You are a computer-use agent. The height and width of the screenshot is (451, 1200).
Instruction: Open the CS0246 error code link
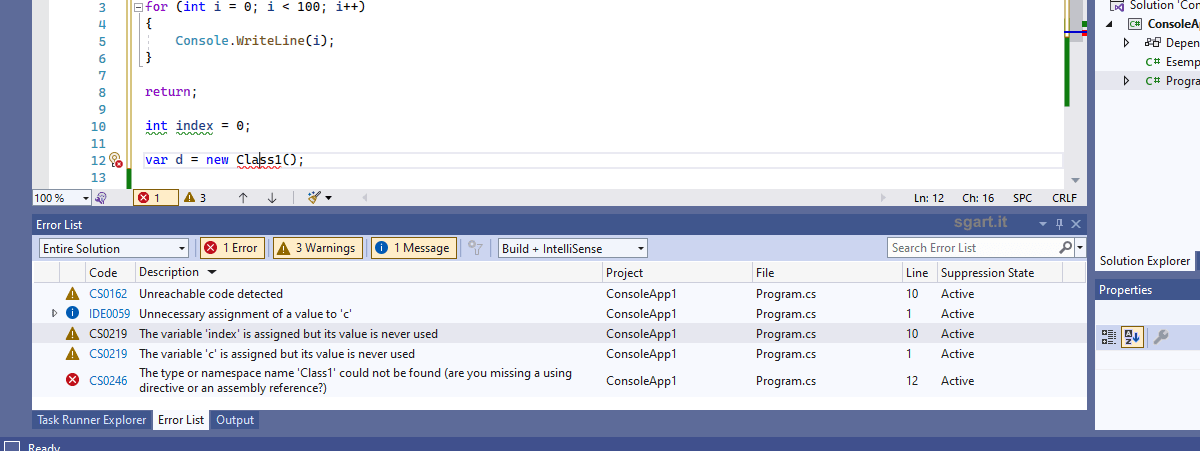point(108,380)
